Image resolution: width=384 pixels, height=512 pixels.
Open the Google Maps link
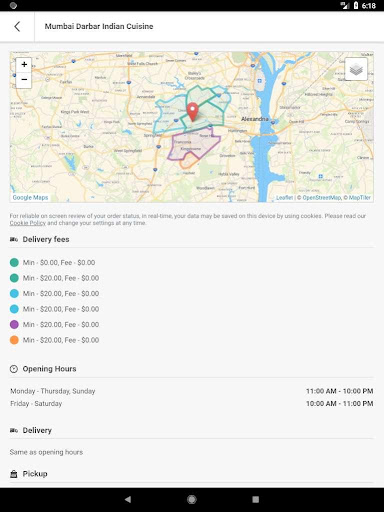click(30, 197)
